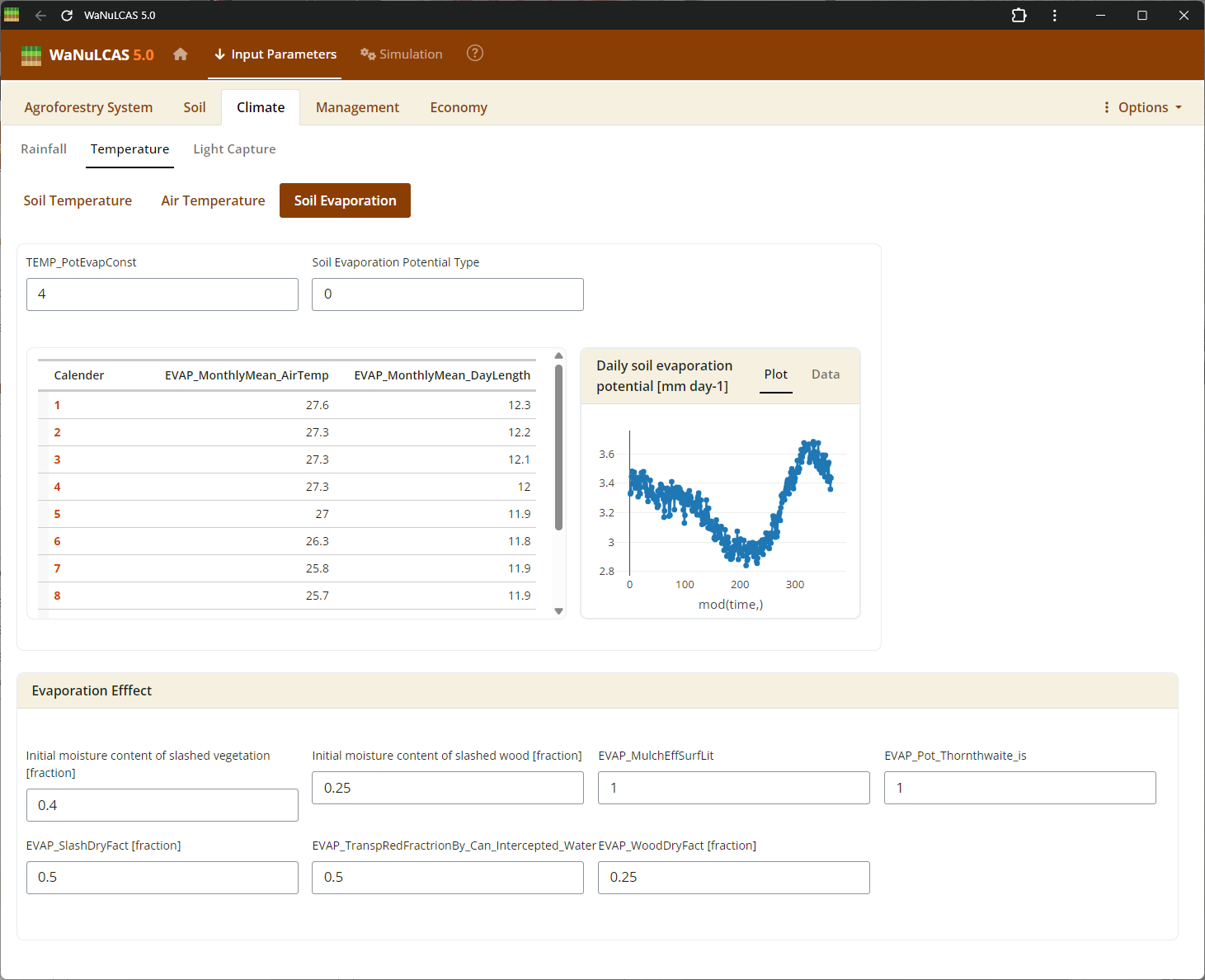This screenshot has height=980, width=1205.
Task: Focus the EVAP_WoodDryFact input field
Action: tap(733, 878)
